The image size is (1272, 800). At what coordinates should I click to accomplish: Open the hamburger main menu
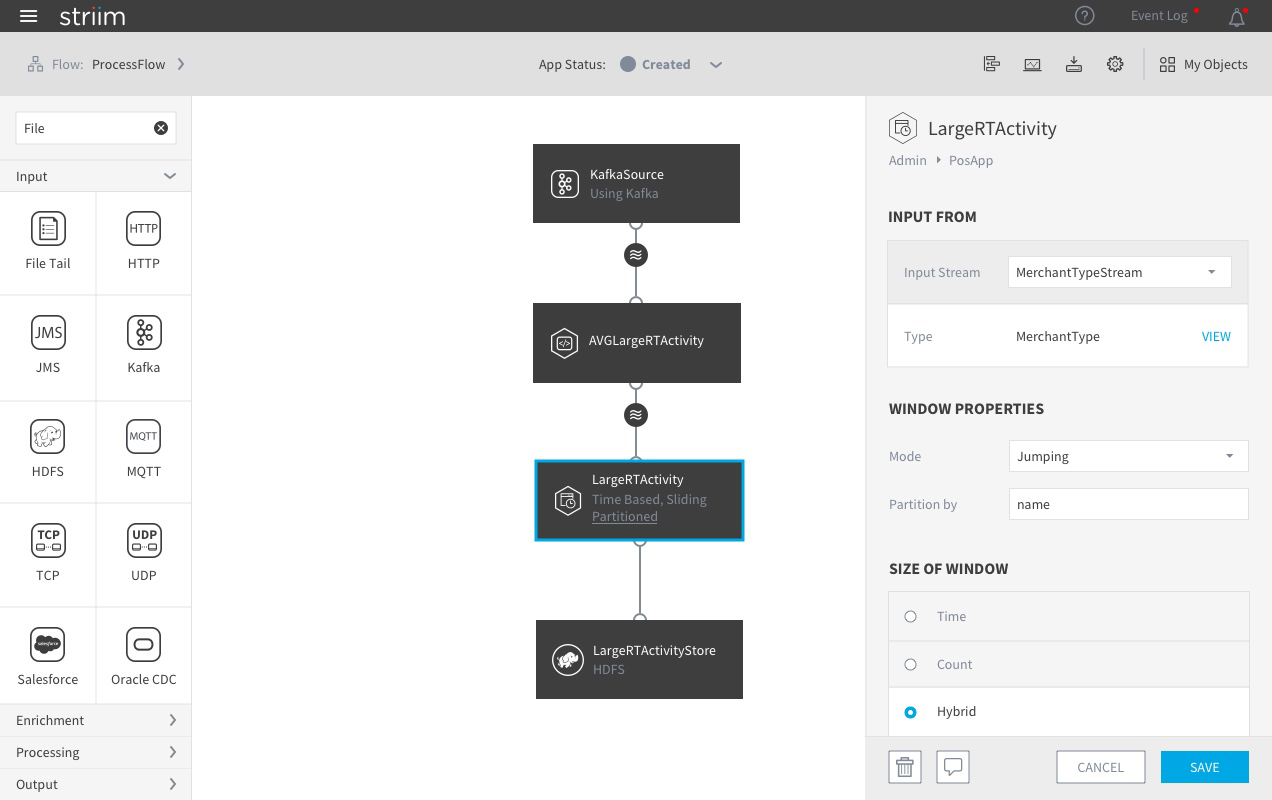[28, 16]
